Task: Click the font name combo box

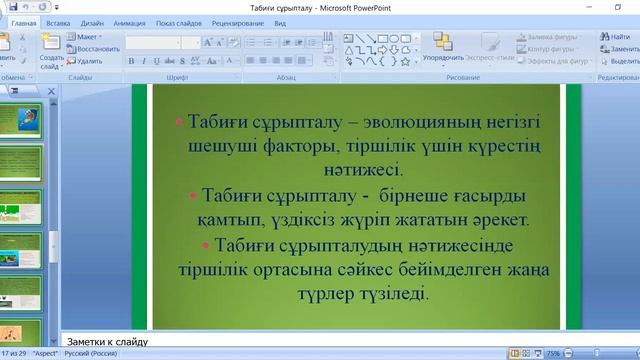Action: (x=153, y=42)
